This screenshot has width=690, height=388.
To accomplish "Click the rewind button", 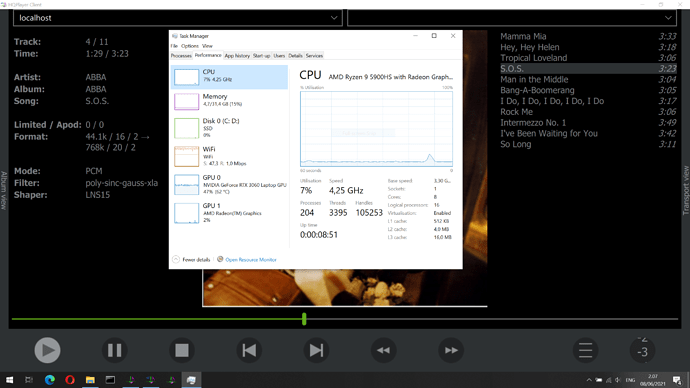I will (383, 350).
